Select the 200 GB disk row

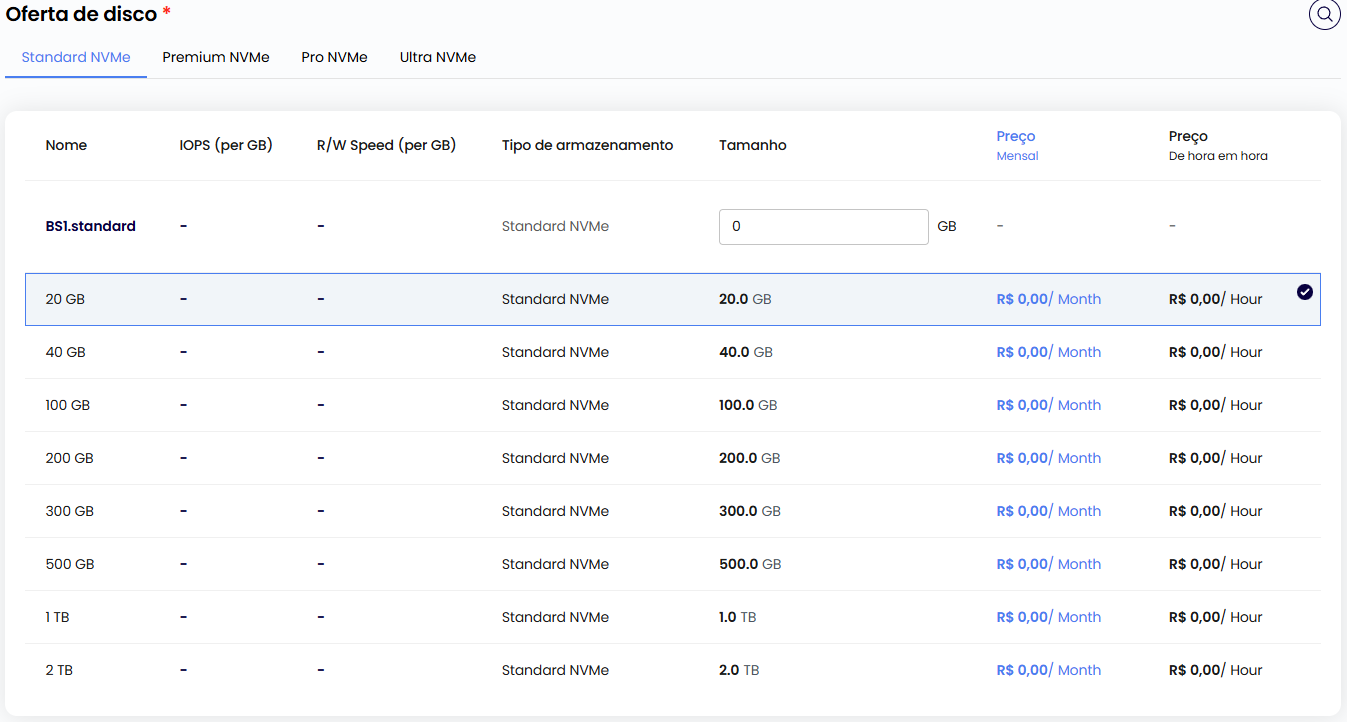click(x=673, y=458)
